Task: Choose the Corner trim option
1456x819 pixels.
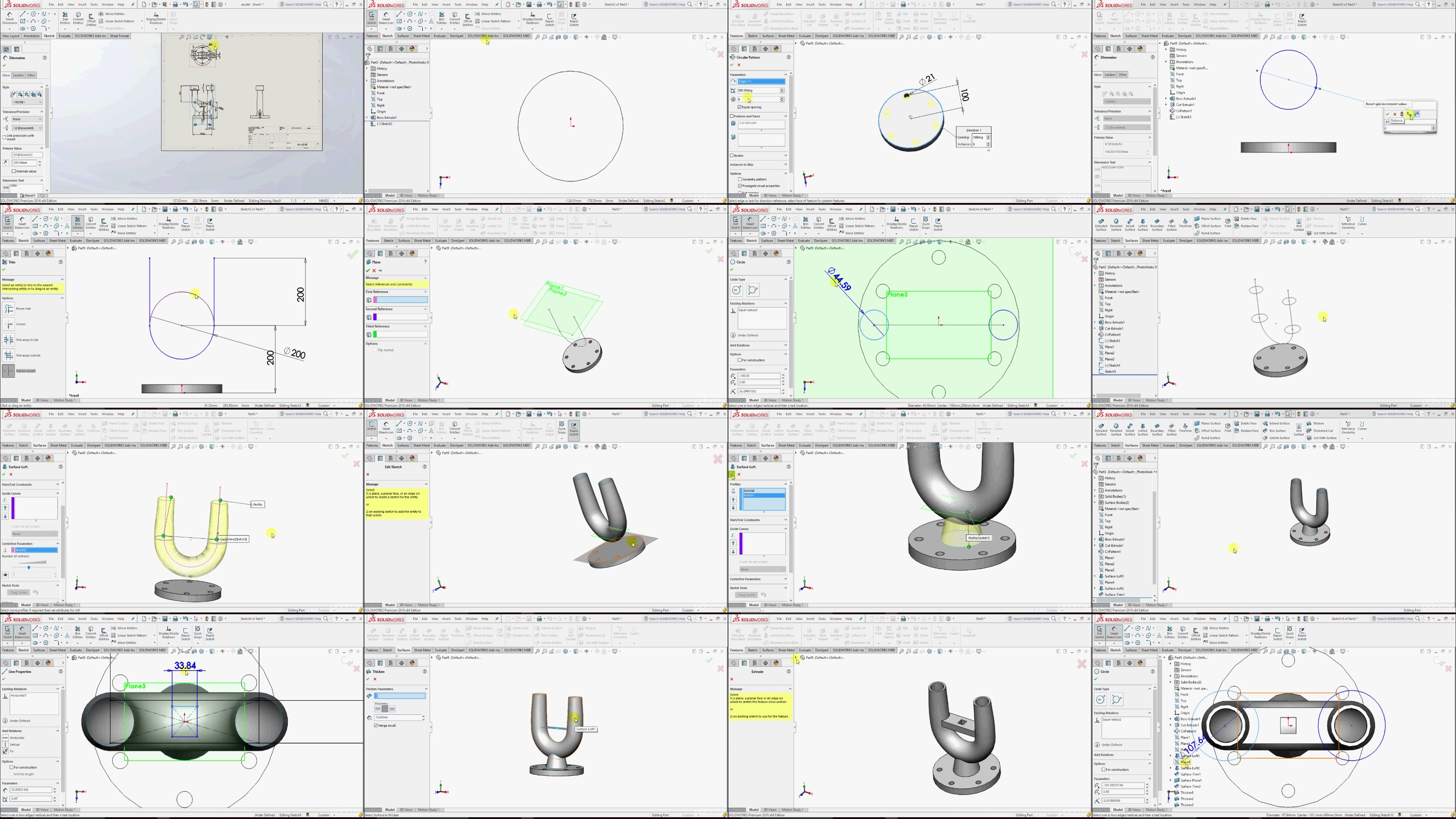Action: coord(9,324)
